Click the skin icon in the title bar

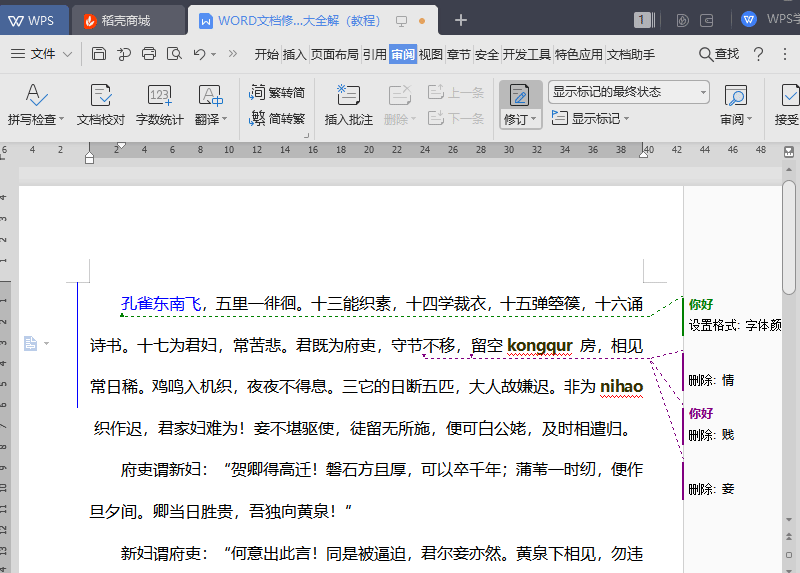pos(683,20)
